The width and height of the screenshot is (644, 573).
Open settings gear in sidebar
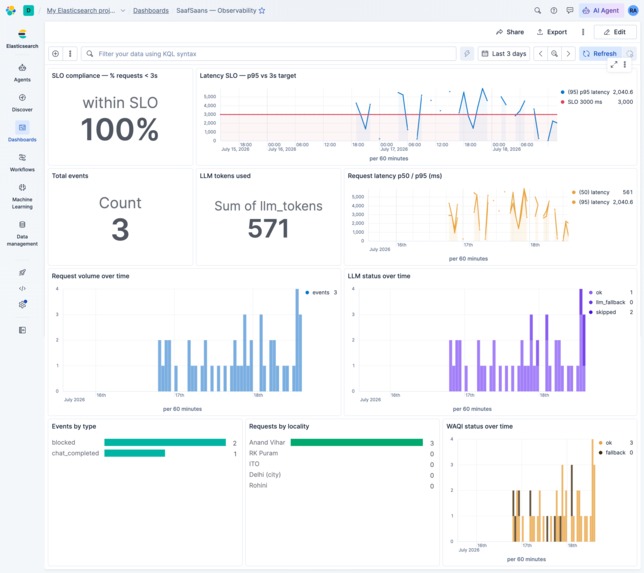23,304
